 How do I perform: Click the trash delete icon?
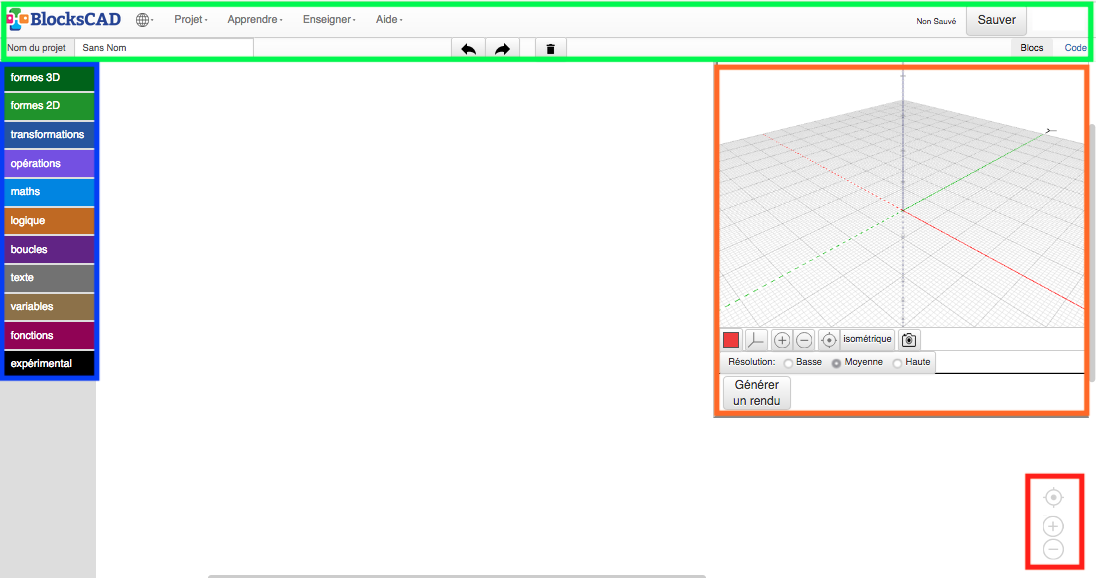pos(550,48)
